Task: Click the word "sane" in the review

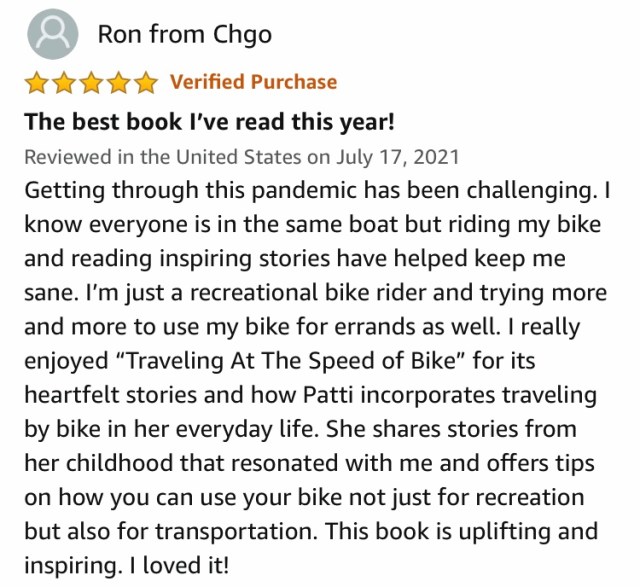Action: [x=50, y=292]
